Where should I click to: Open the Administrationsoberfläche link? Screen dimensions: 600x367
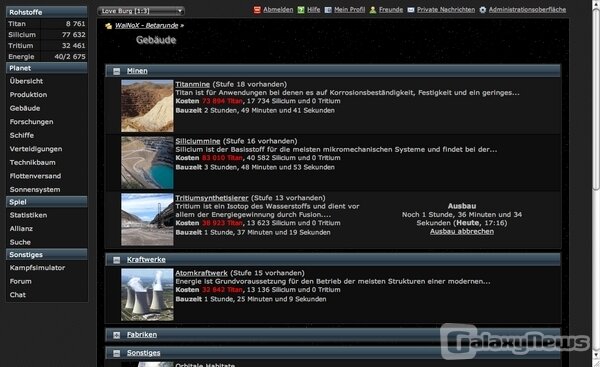[x=527, y=10]
